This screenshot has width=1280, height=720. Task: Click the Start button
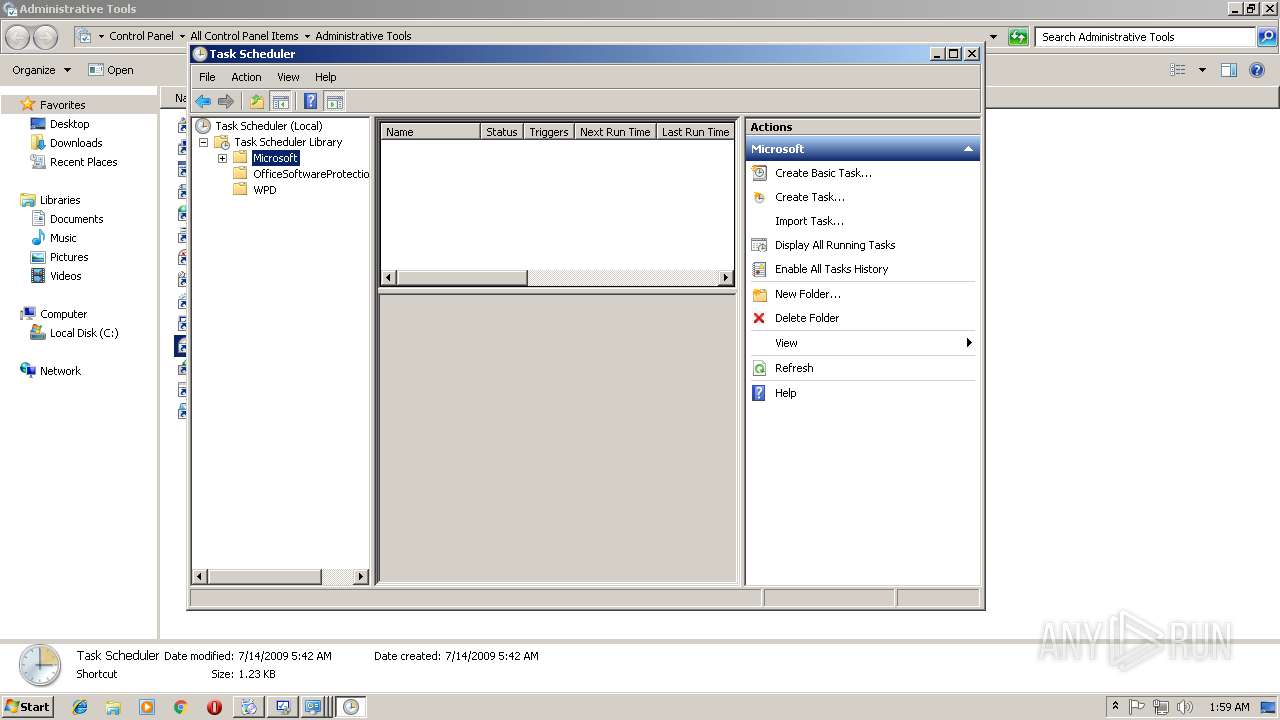point(28,707)
